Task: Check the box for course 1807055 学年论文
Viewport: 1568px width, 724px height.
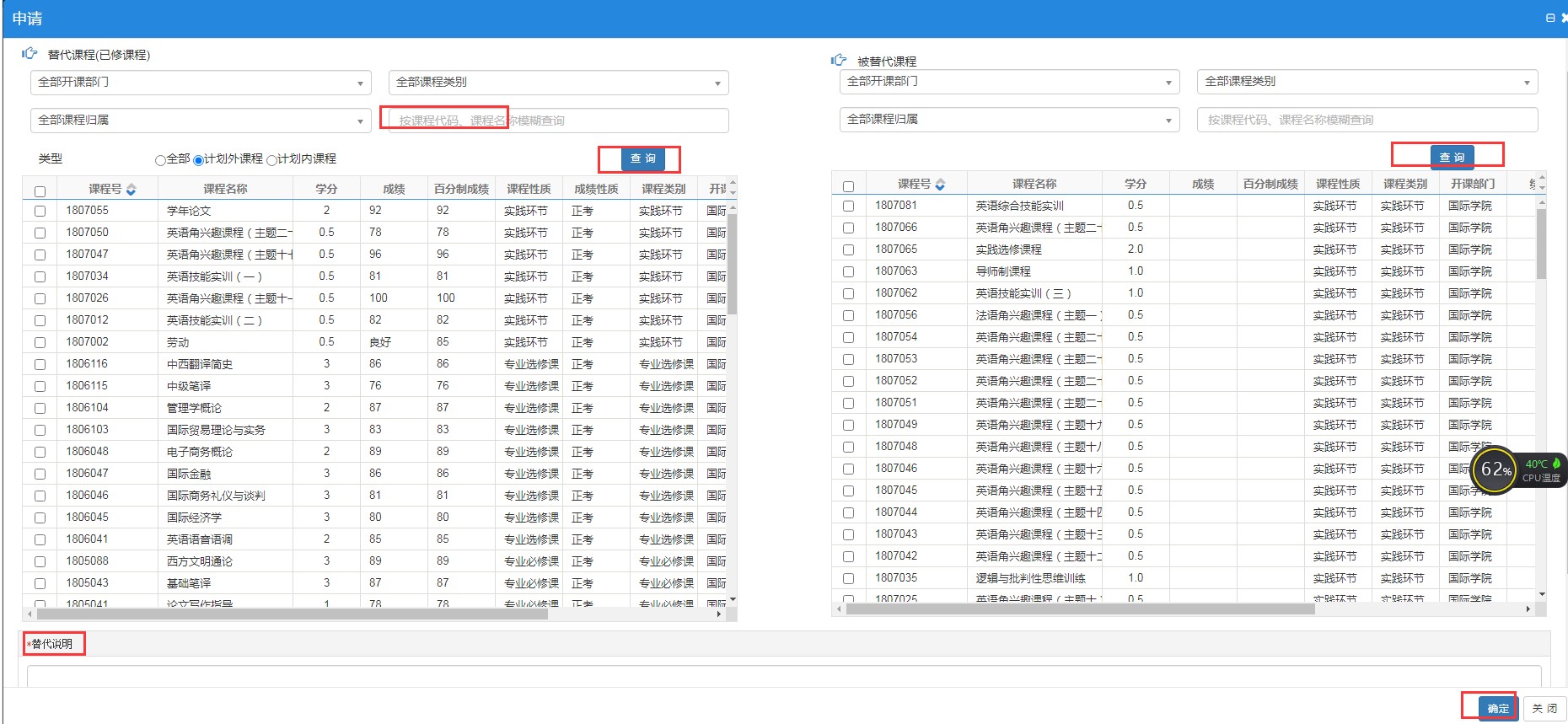Action: pyautogui.click(x=40, y=211)
